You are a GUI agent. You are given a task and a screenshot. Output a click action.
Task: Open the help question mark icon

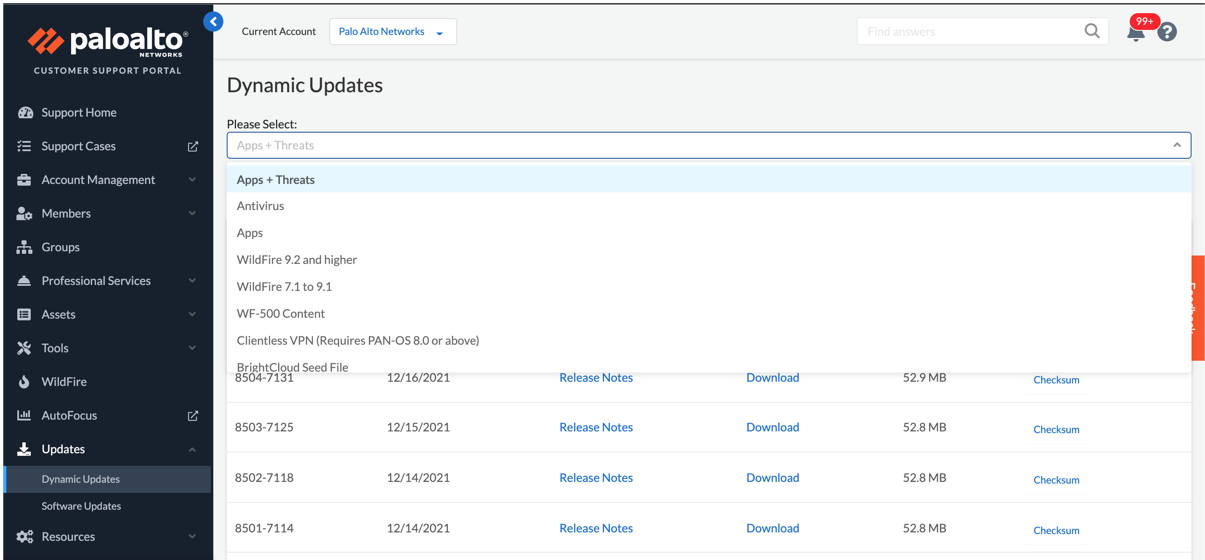(1167, 32)
